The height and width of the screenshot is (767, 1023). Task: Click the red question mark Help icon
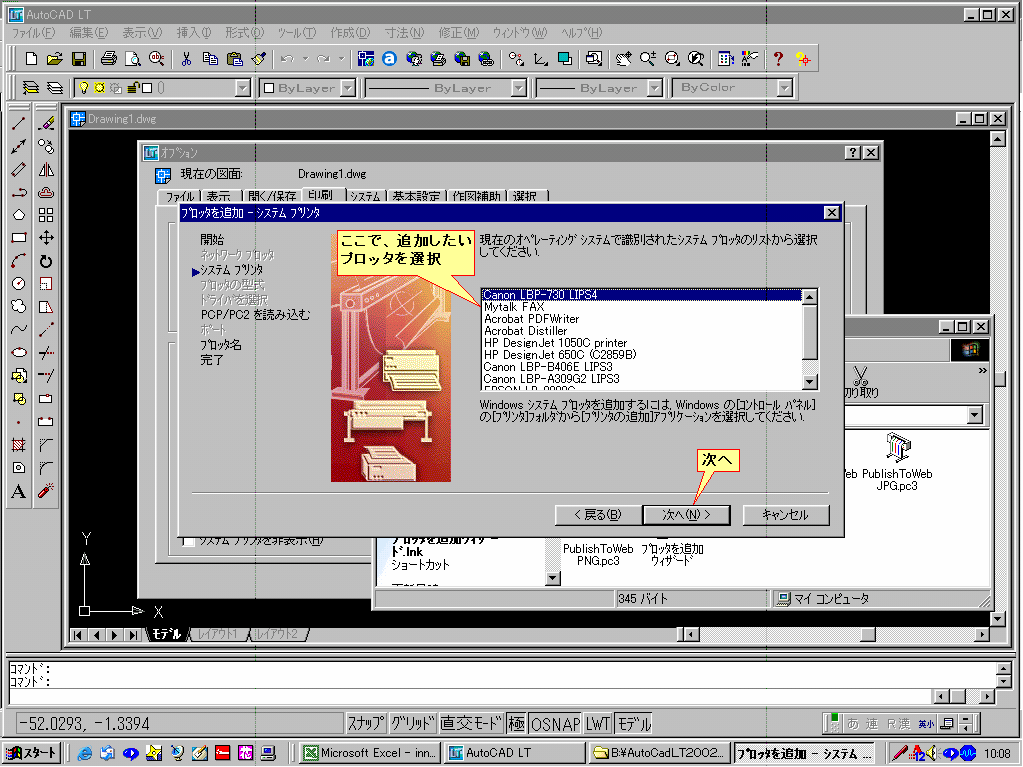(778, 59)
